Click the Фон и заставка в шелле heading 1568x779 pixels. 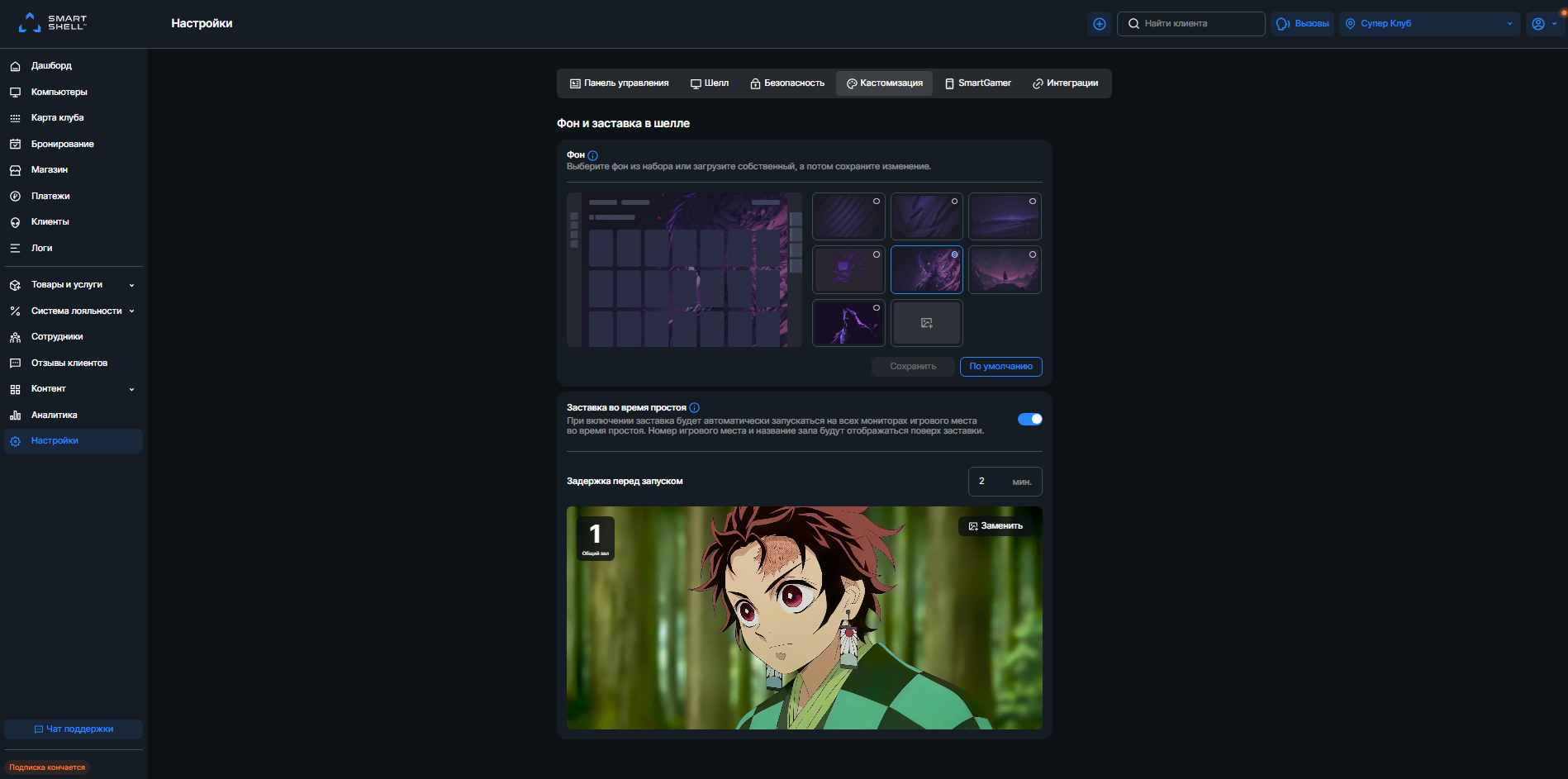click(623, 124)
